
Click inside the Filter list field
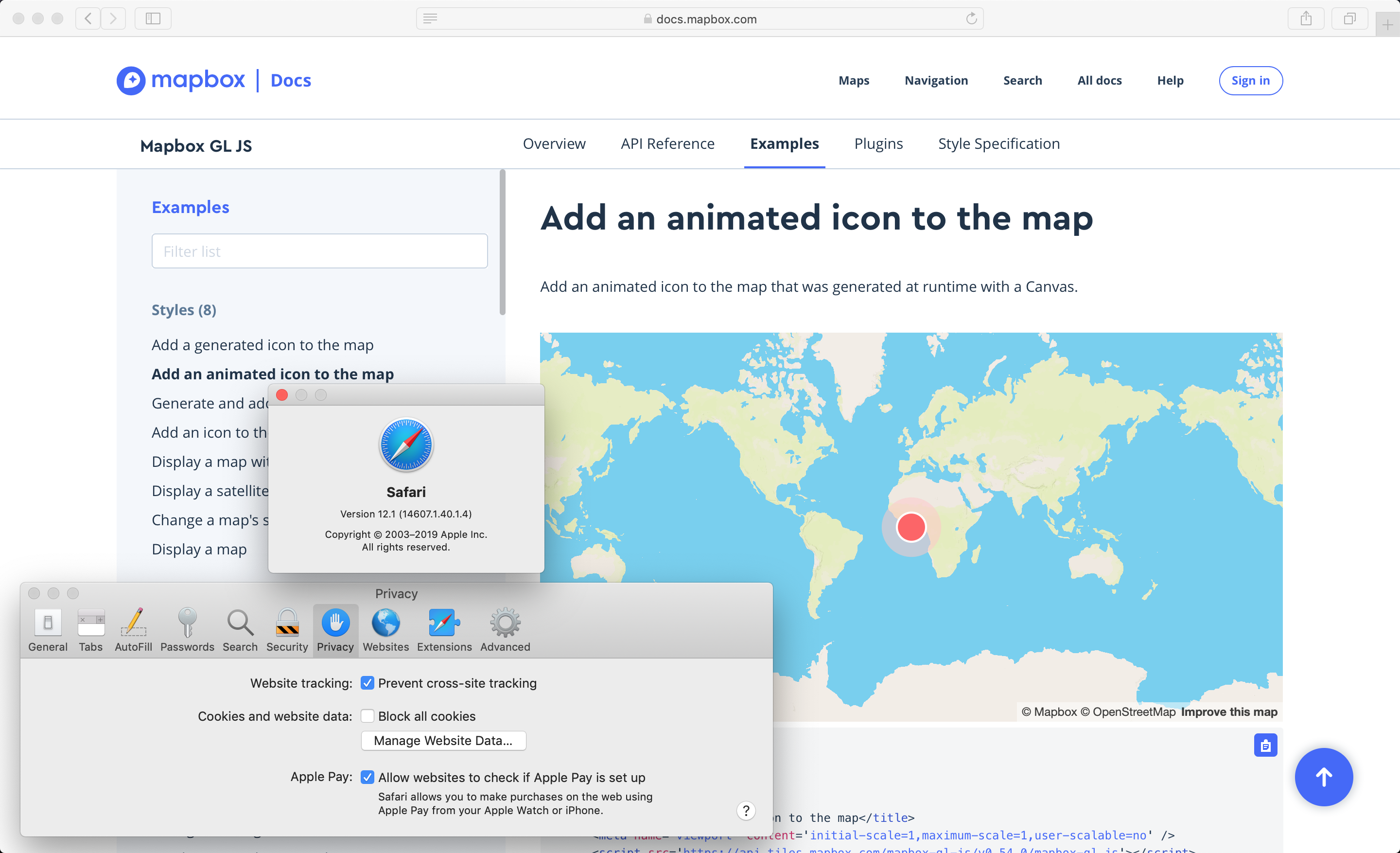coord(319,250)
